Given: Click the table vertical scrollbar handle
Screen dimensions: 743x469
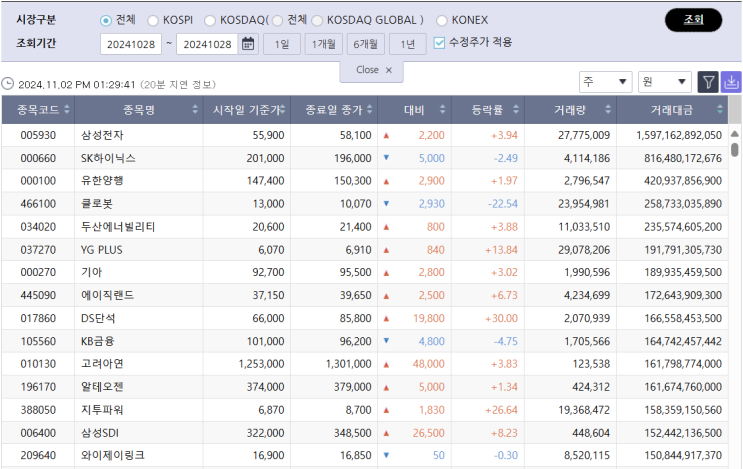Looking at the screenshot, I should click(734, 150).
